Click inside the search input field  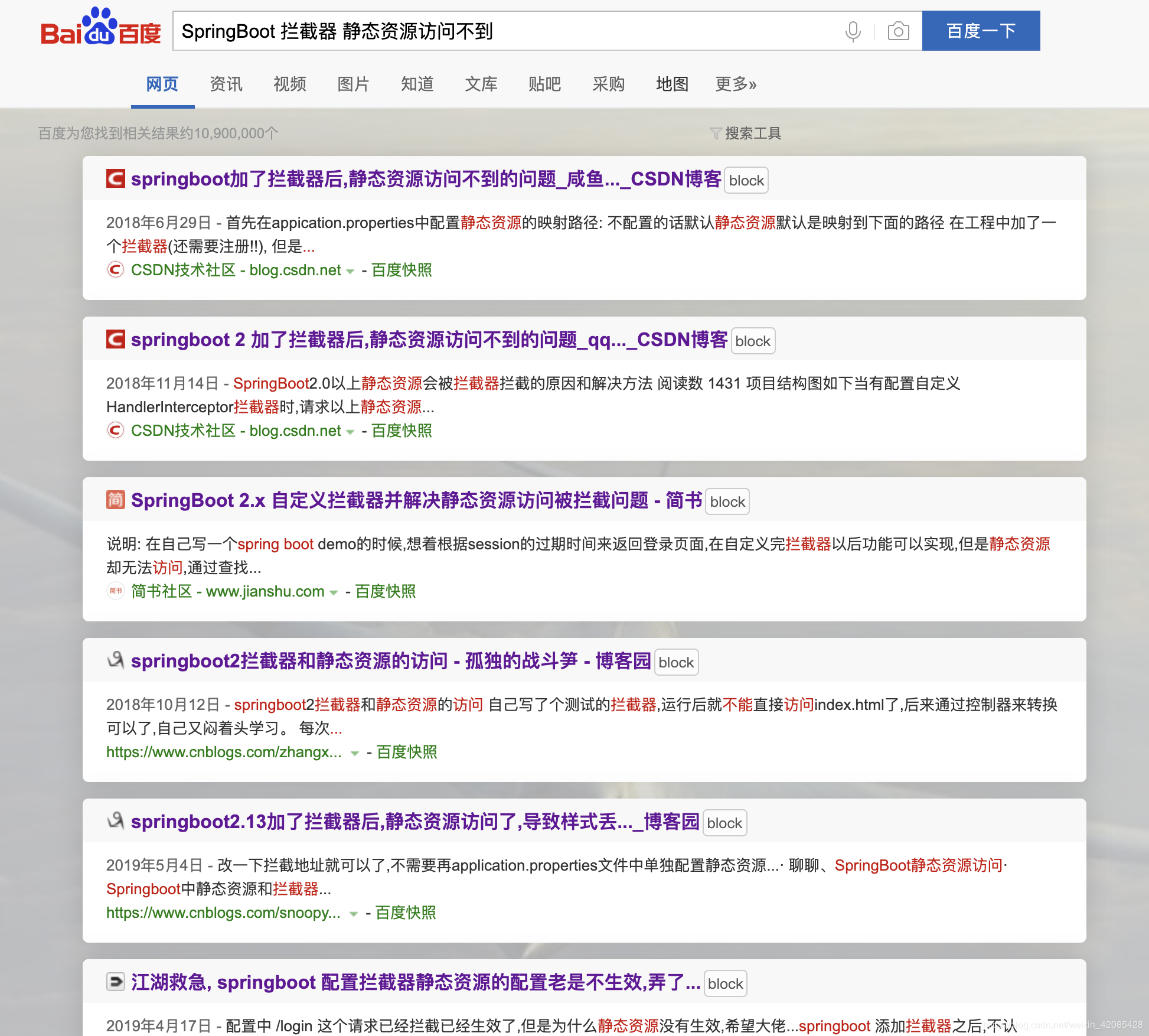pos(472,31)
